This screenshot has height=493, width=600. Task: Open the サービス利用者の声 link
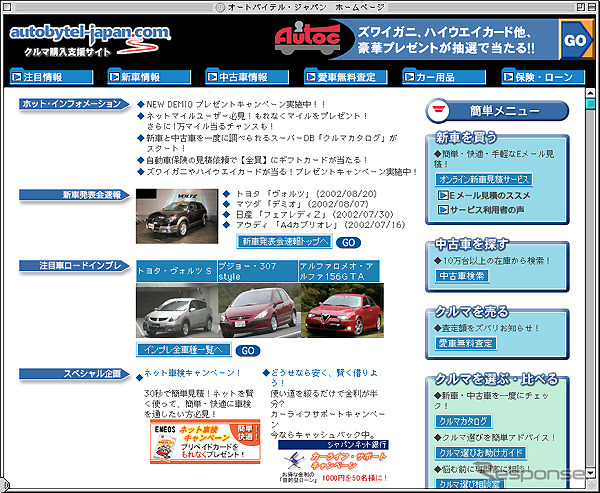pyautogui.click(x=487, y=210)
